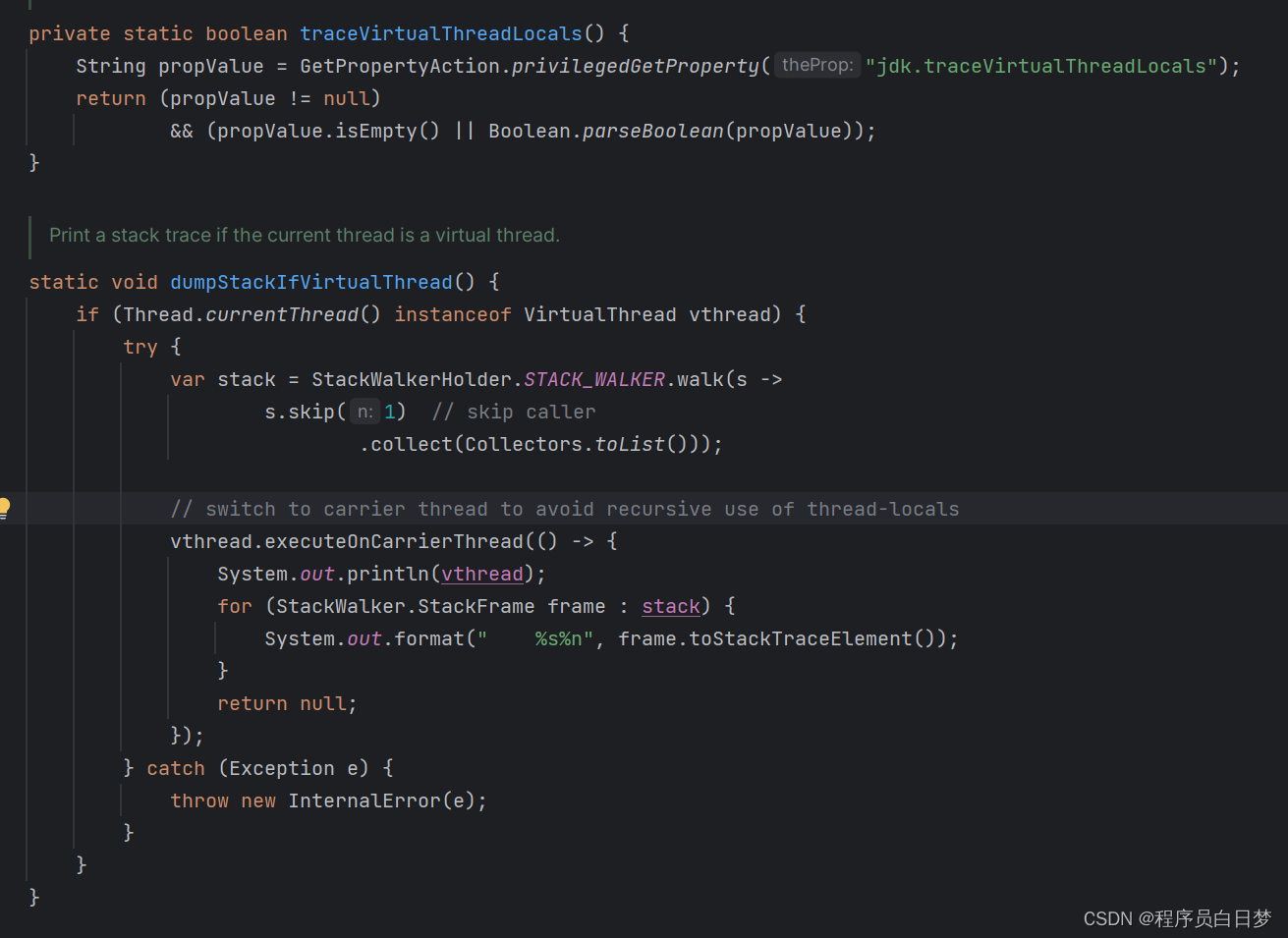1288x938 pixels.
Task: Click the dumpStackIfVirtualThread method name
Action: [311, 282]
